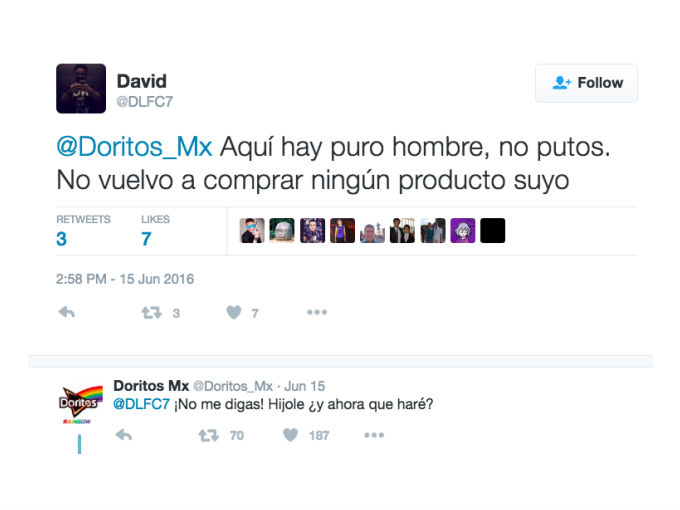Image resolution: width=680 pixels, height=510 pixels.
Task: Follow David's account
Action: point(586,83)
